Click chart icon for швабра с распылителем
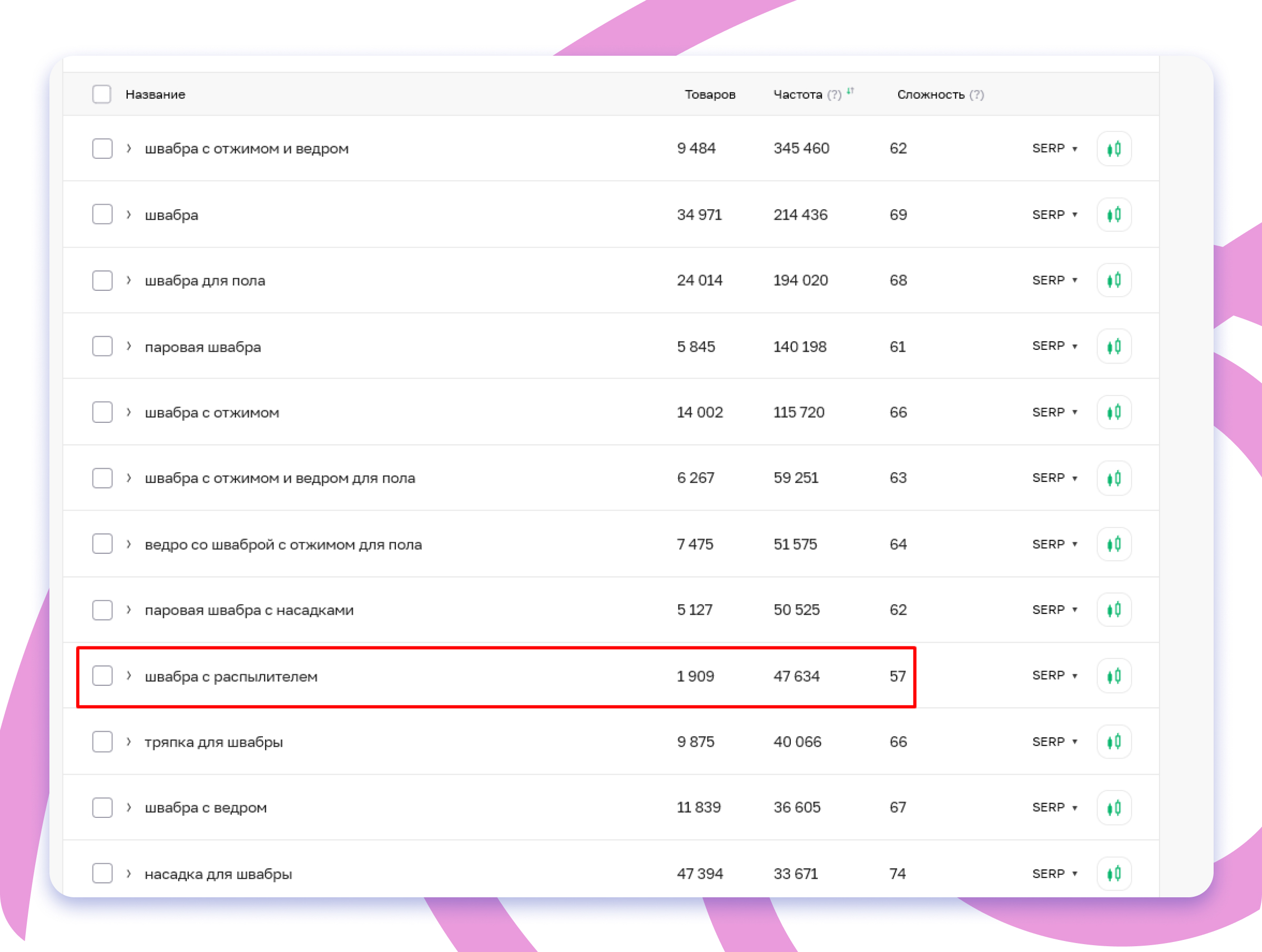The width and height of the screenshot is (1262, 952). click(x=1113, y=676)
